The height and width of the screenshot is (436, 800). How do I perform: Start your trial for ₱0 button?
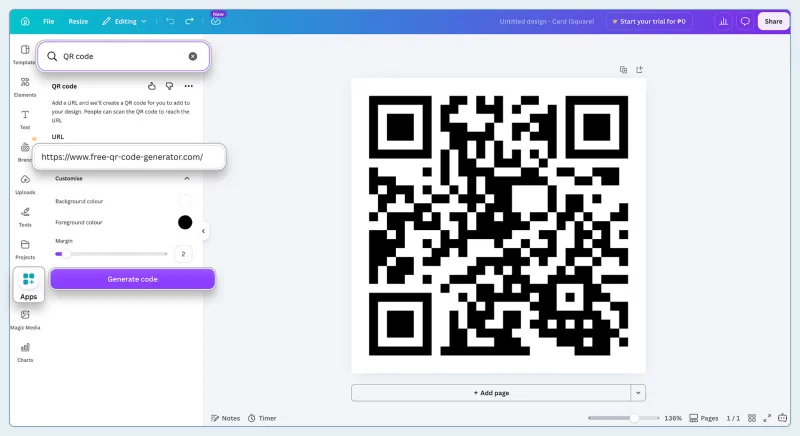point(648,21)
